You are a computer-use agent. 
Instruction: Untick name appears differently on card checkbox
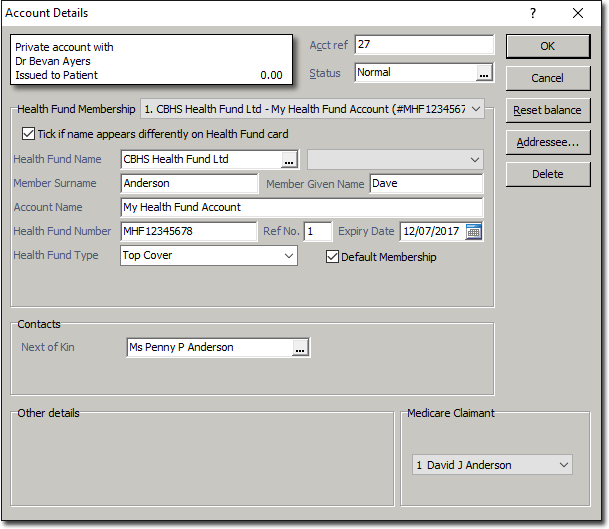point(28,134)
